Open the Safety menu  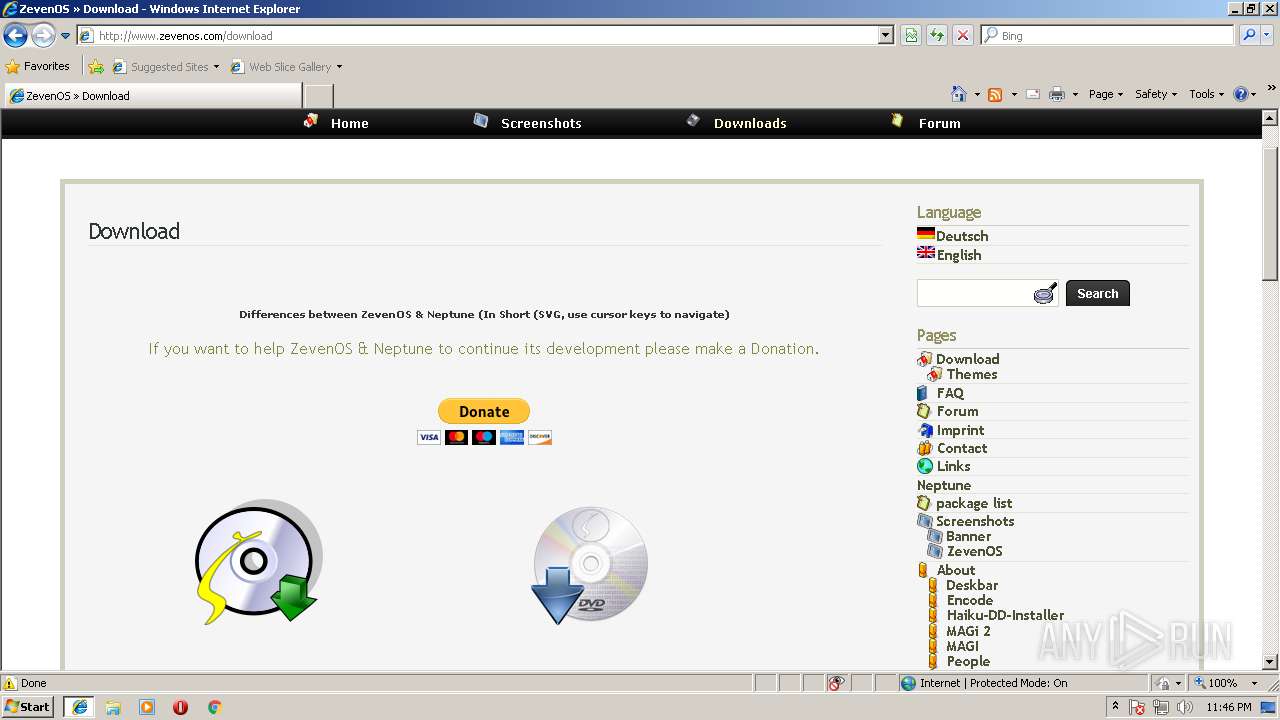(x=1156, y=94)
